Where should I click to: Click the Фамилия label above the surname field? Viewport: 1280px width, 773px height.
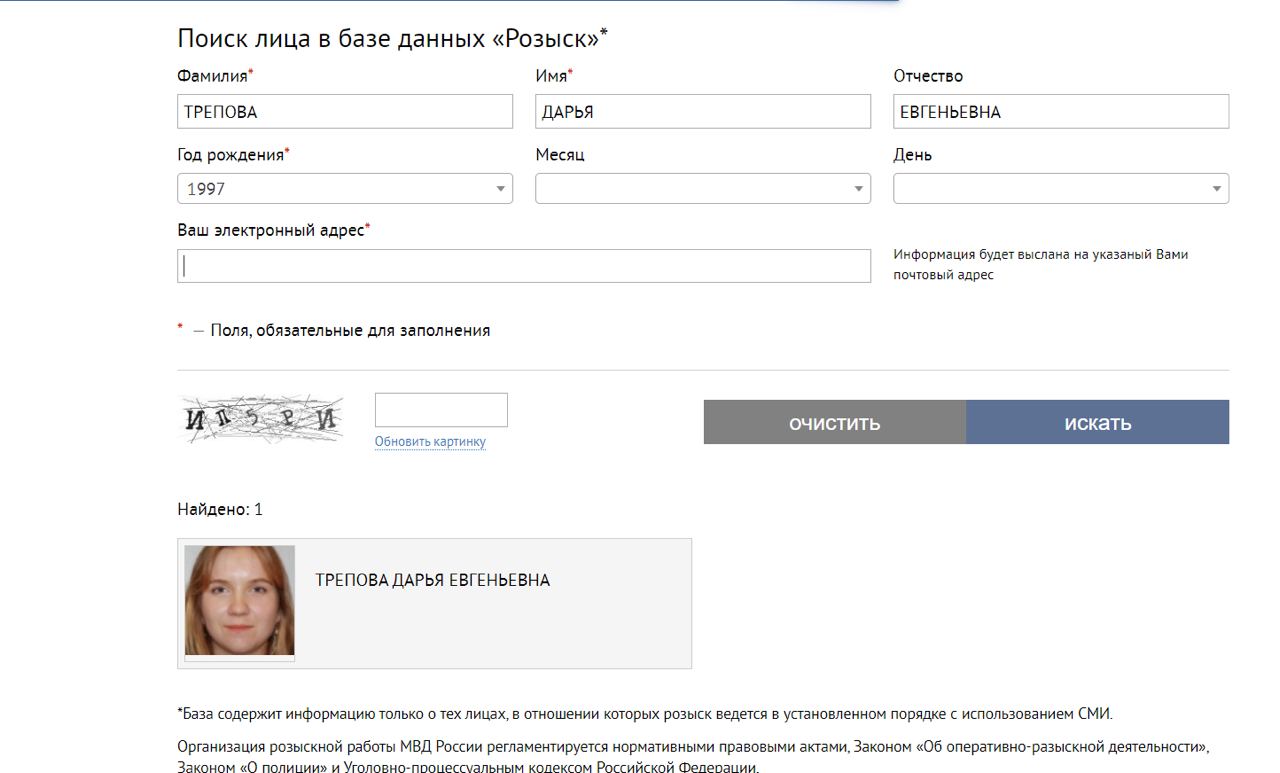[212, 76]
